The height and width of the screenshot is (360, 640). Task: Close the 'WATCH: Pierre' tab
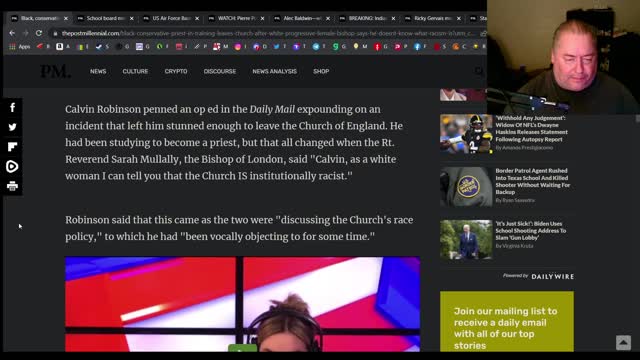click(x=262, y=18)
